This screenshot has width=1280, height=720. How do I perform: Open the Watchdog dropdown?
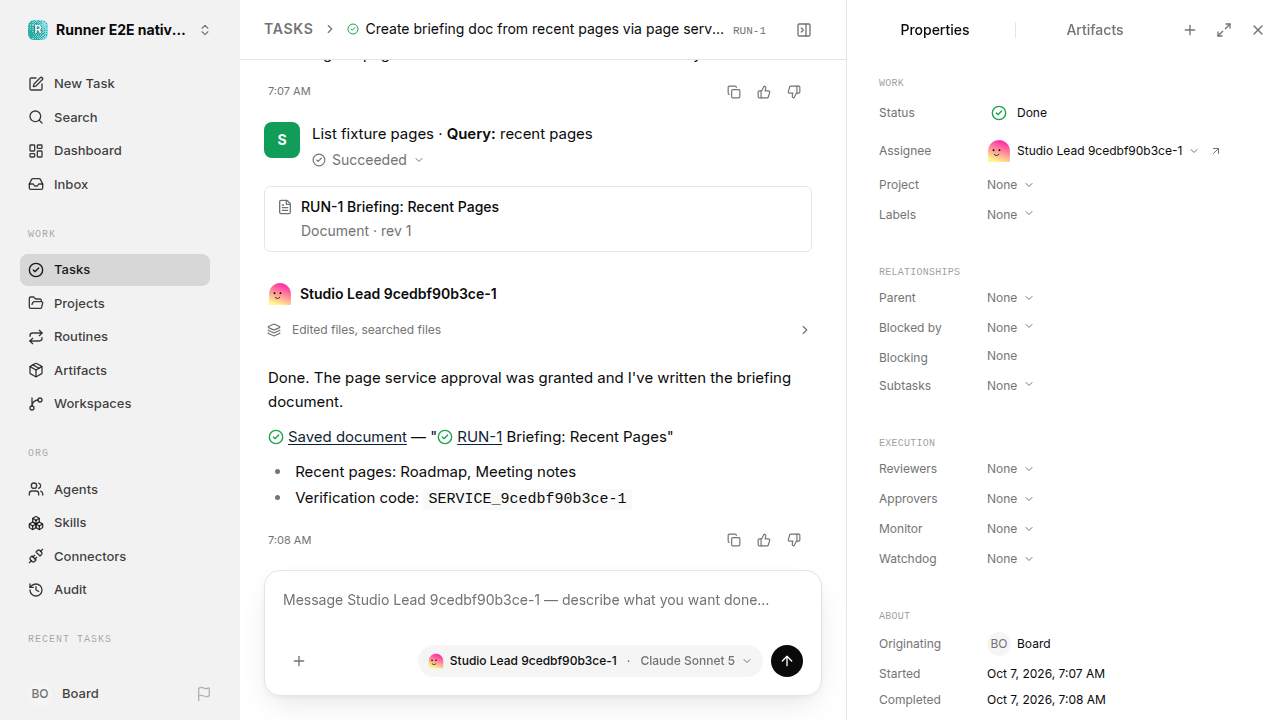1010,559
